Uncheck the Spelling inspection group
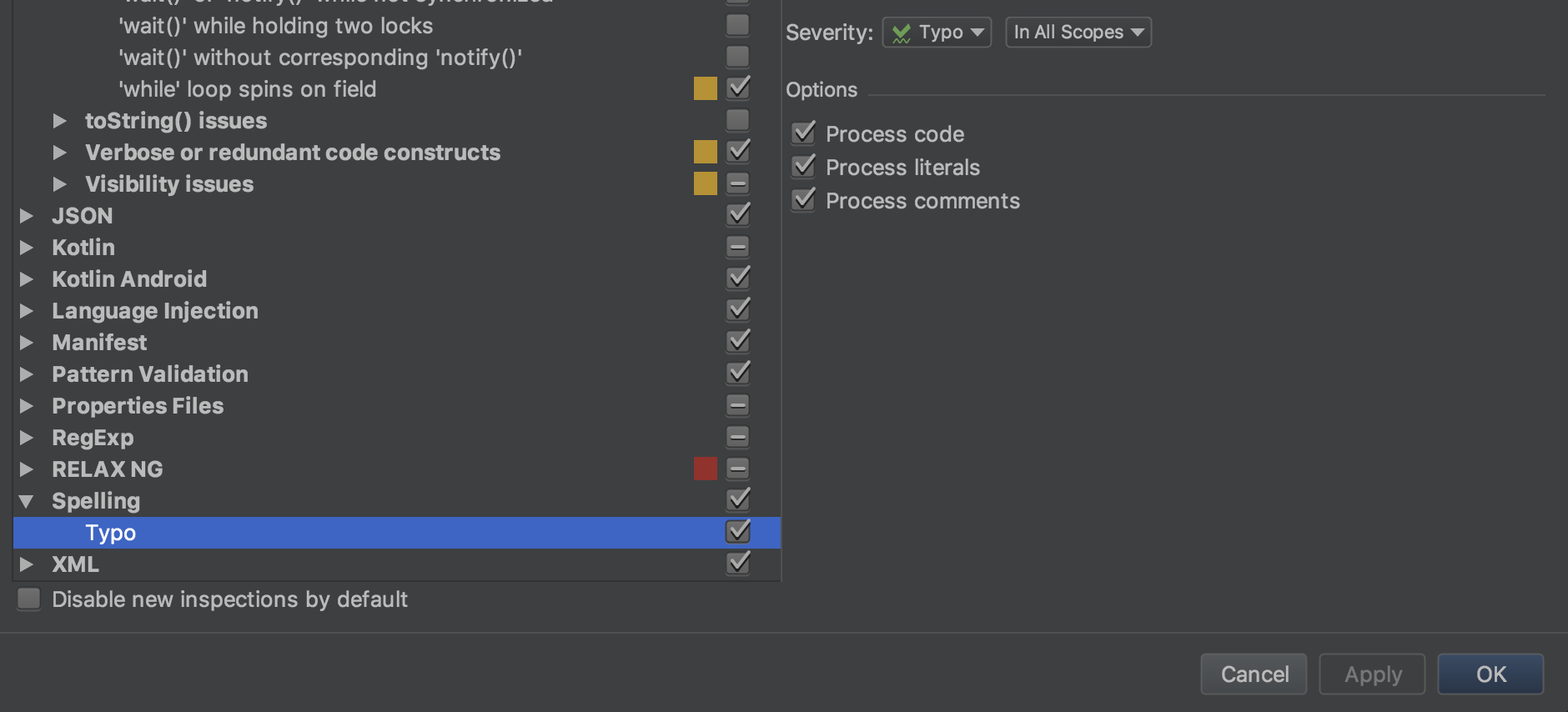Viewport: 1568px width, 712px height. point(737,499)
